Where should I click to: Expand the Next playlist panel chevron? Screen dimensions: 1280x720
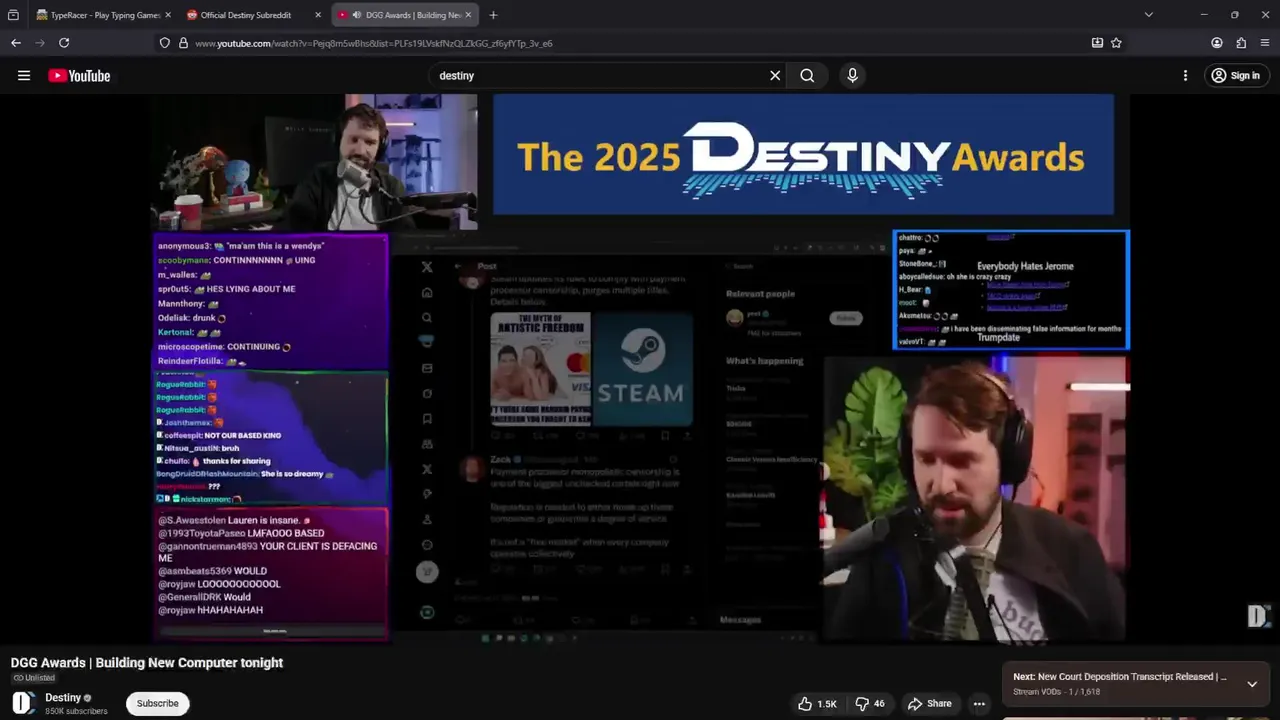[1251, 684]
